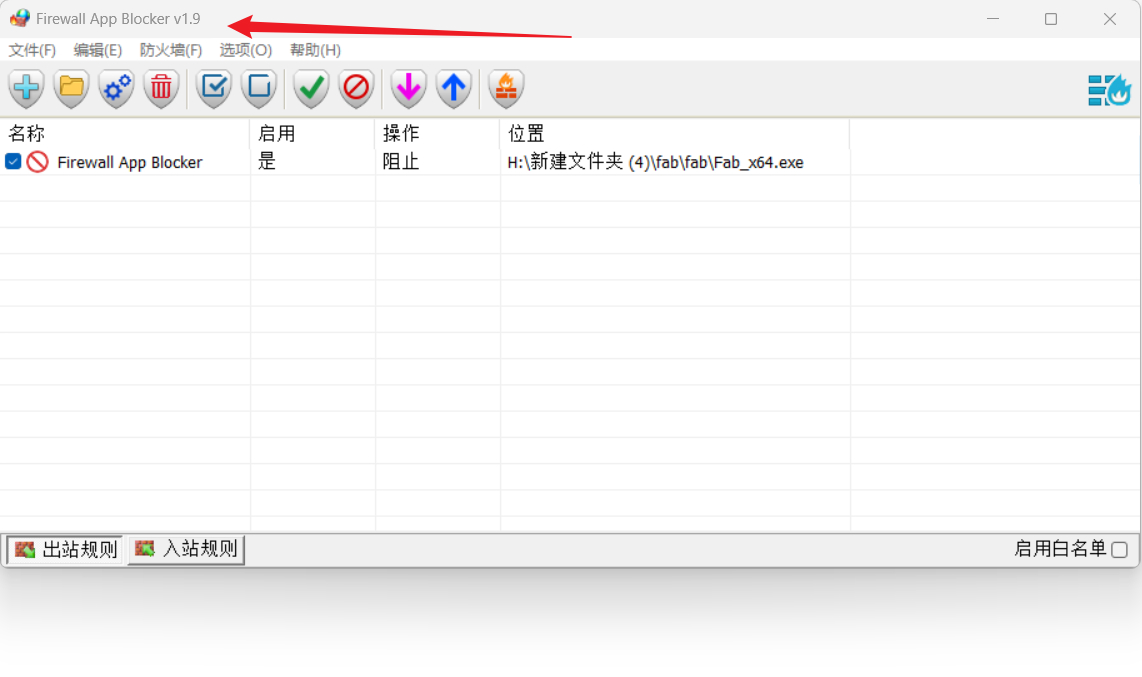The width and height of the screenshot is (1142, 677).
Task: Open the 防火墙(F) menu
Action: pyautogui.click(x=171, y=50)
